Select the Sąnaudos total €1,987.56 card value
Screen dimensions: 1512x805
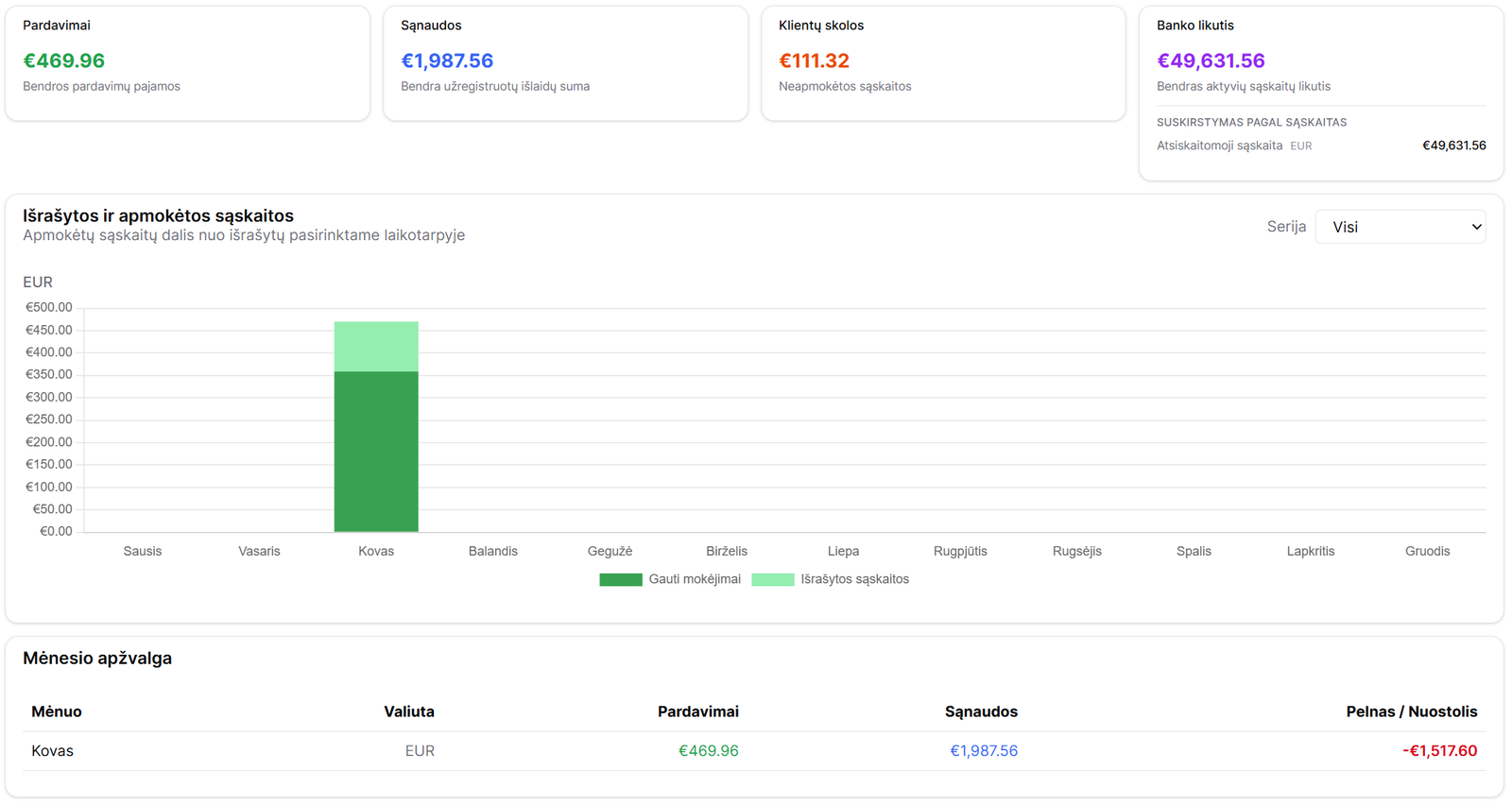click(x=447, y=60)
